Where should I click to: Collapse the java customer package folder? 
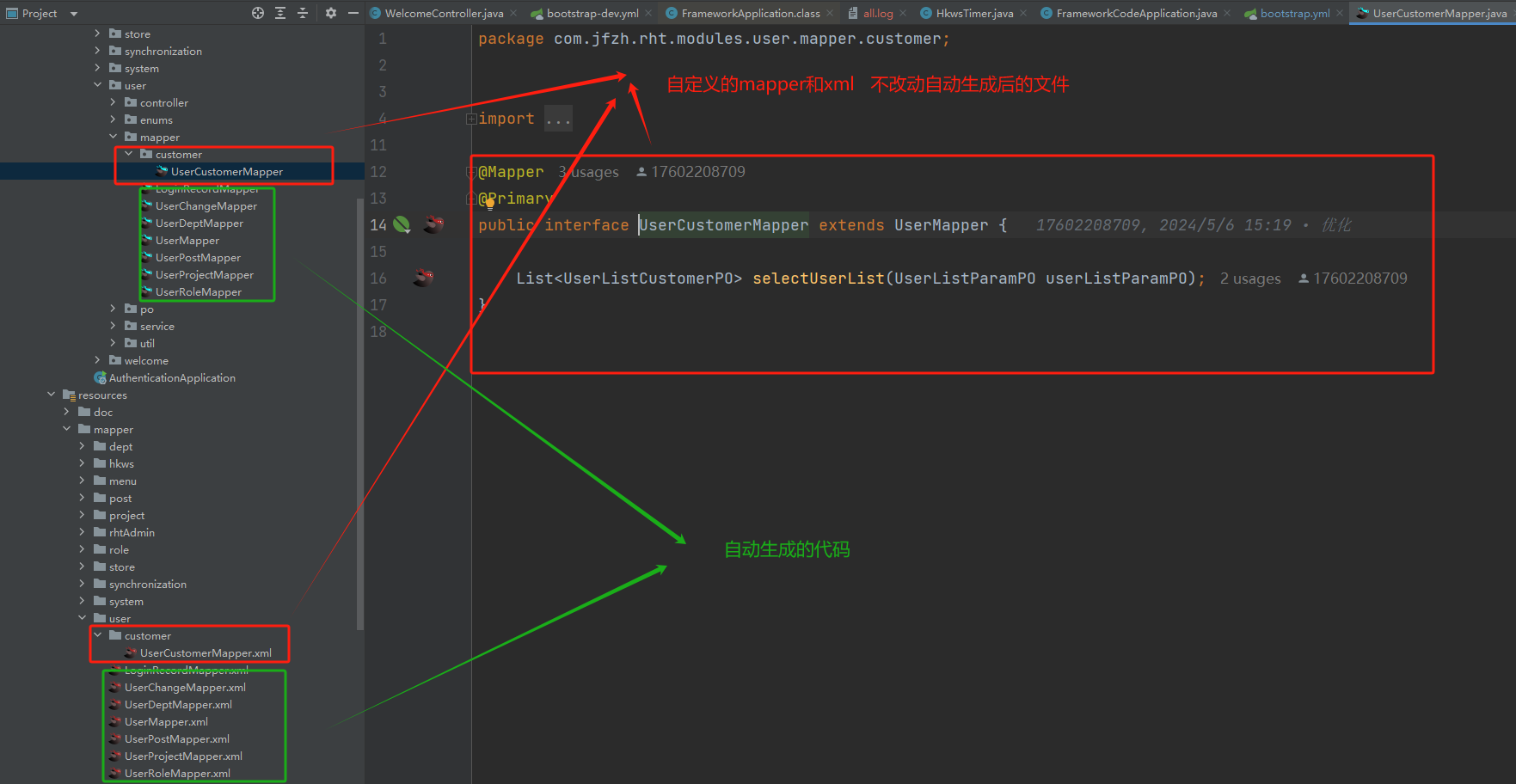(x=129, y=154)
